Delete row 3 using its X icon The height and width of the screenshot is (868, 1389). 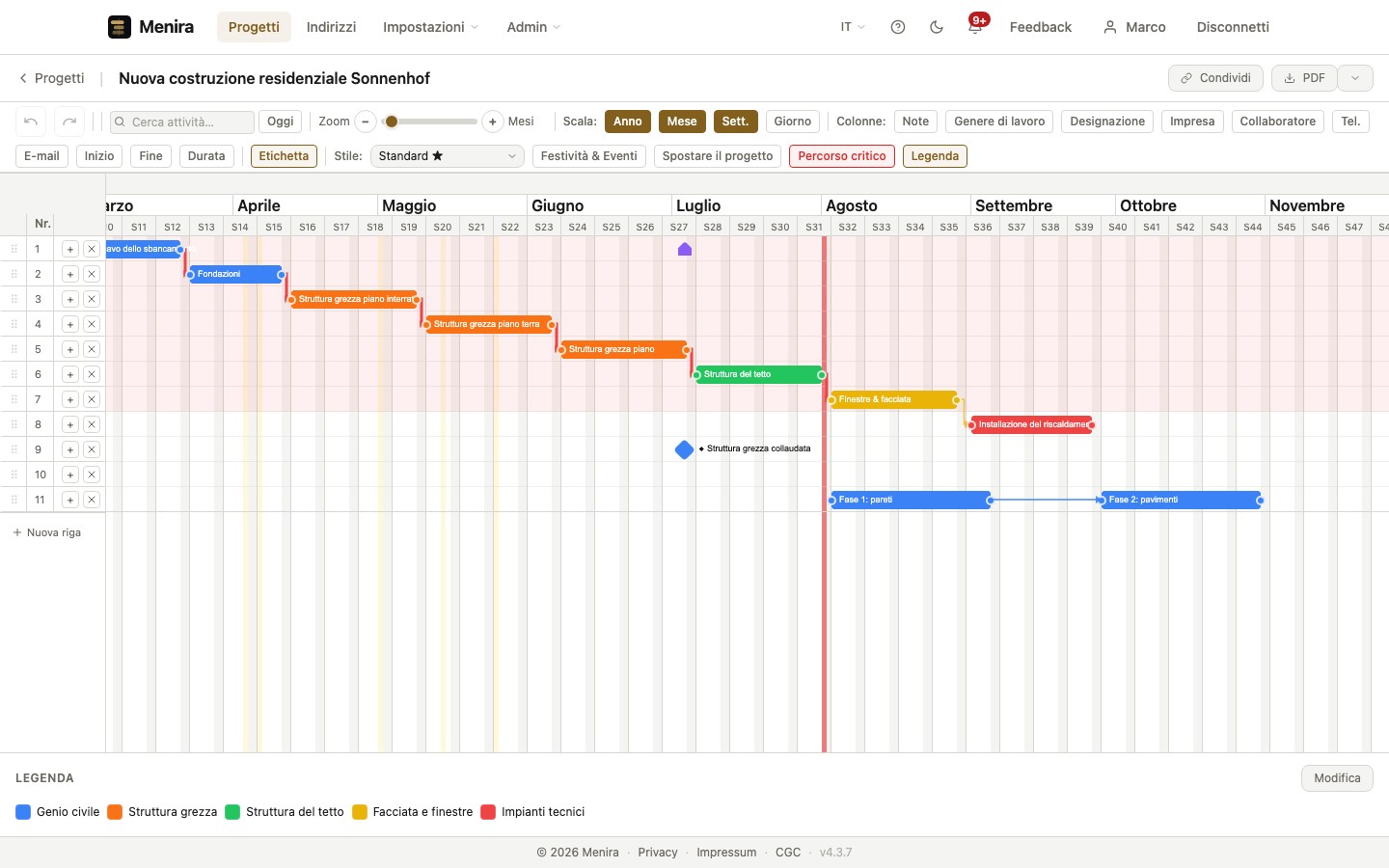click(92, 299)
